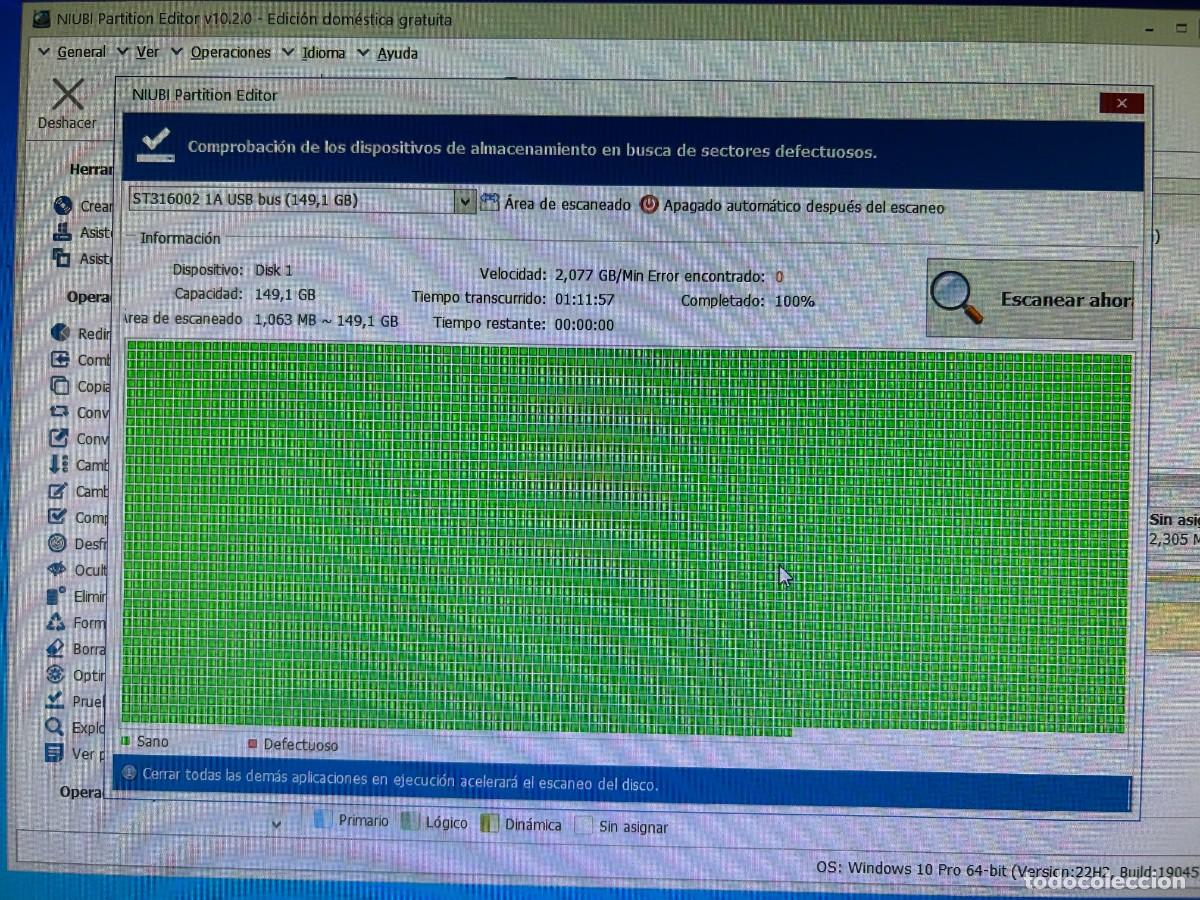This screenshot has width=1200, height=900.
Task: Click the Ocult hide partition icon
Action: tap(58, 570)
